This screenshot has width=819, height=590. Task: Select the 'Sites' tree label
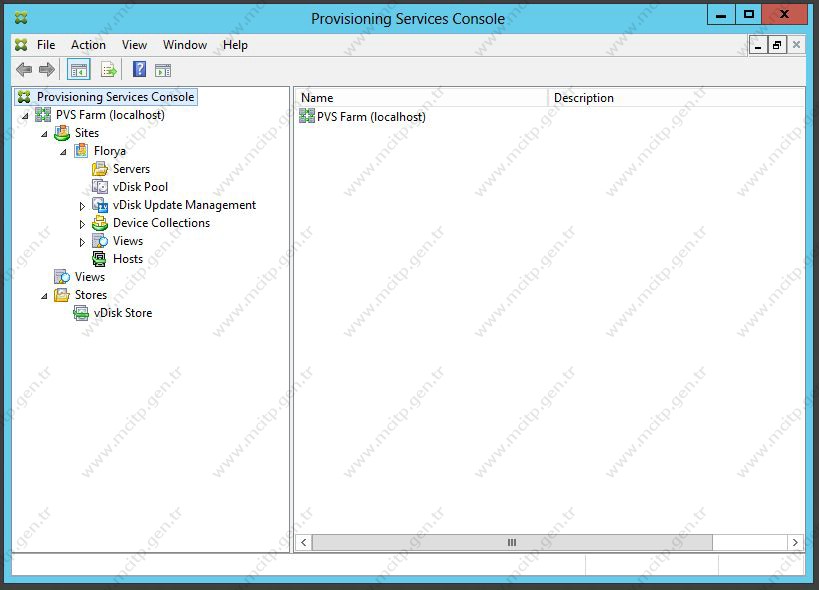(x=87, y=133)
